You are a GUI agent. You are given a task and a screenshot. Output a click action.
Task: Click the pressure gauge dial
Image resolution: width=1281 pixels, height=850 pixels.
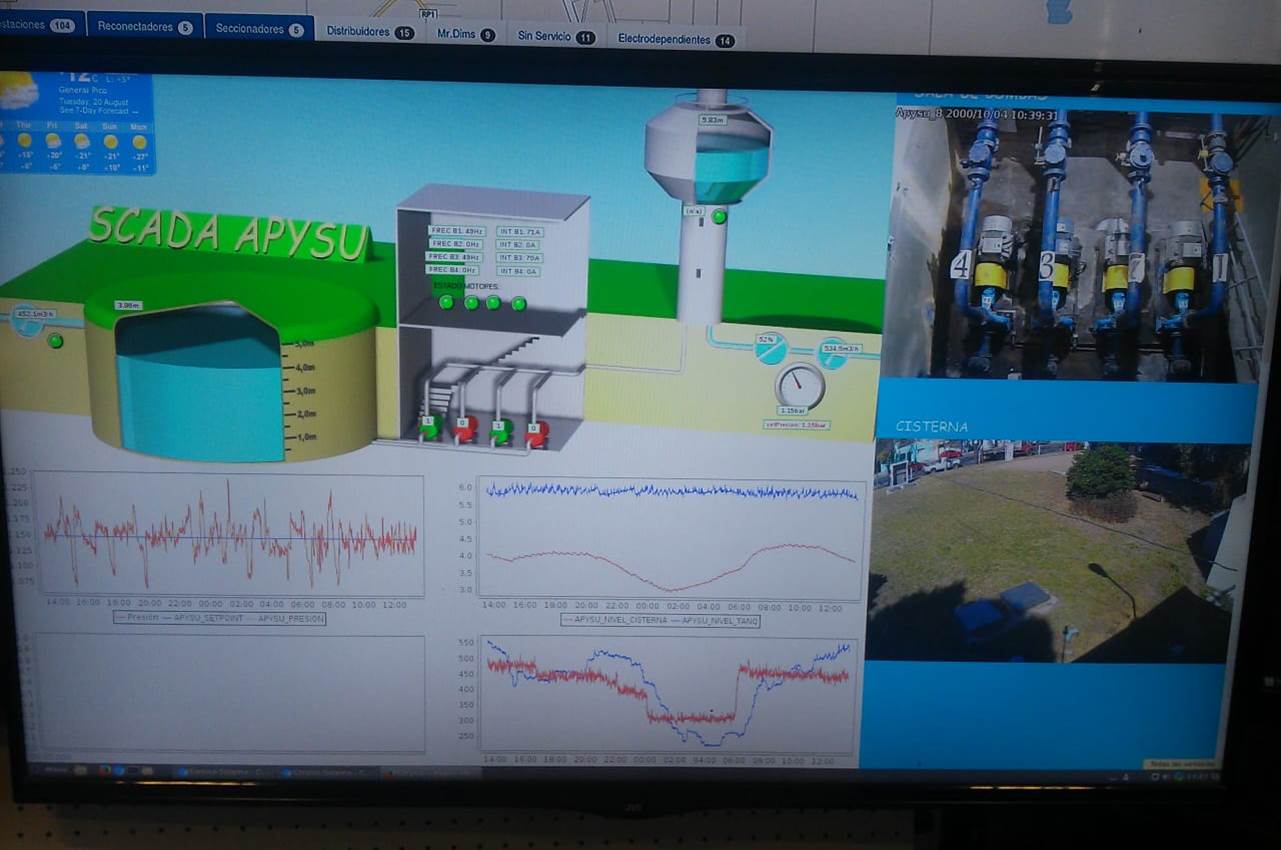click(799, 385)
